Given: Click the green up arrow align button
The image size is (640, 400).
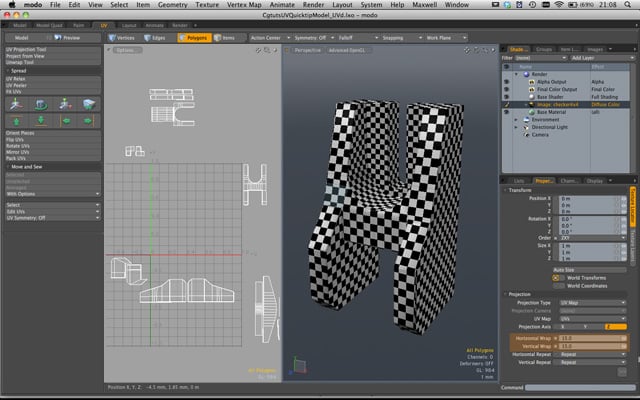Looking at the screenshot, I should (16, 121).
